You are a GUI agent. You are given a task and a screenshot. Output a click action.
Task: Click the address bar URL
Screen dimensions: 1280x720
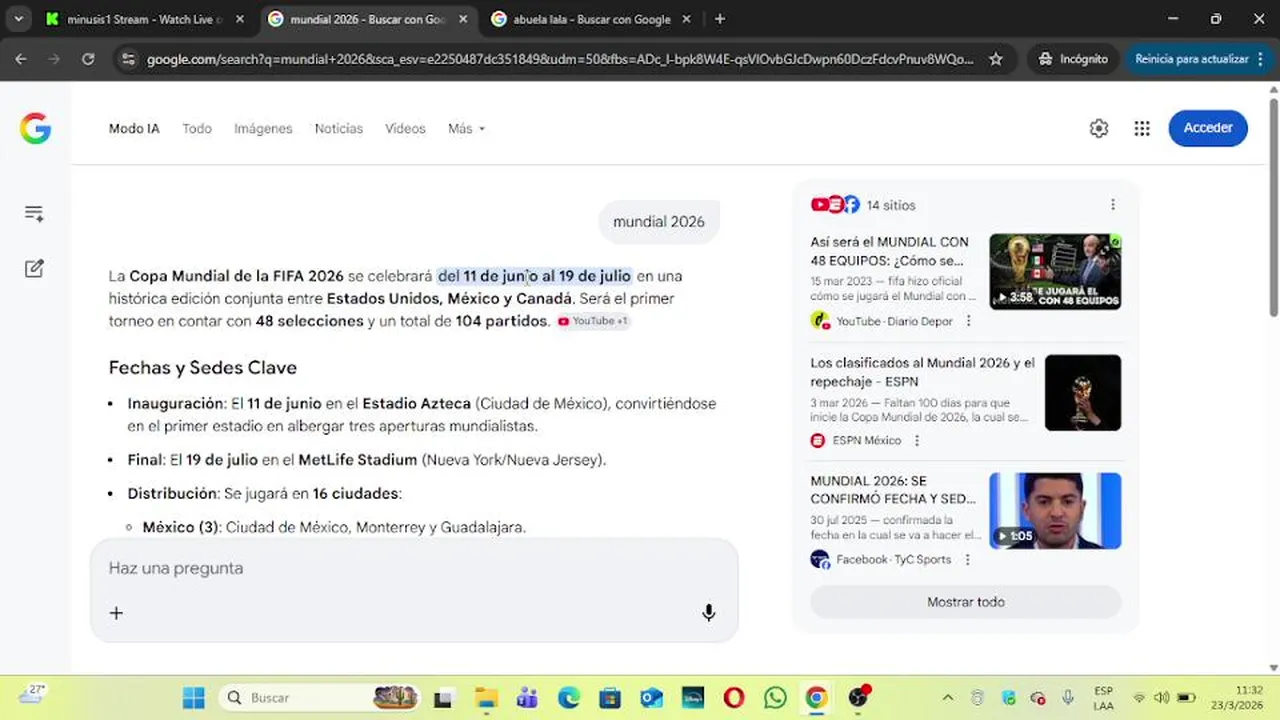(x=560, y=59)
